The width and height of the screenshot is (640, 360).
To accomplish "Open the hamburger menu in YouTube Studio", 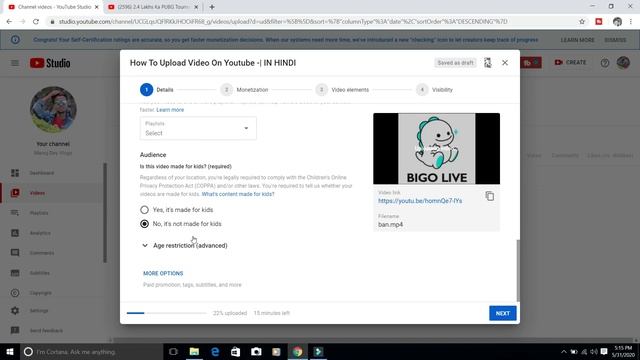I will (15, 63).
